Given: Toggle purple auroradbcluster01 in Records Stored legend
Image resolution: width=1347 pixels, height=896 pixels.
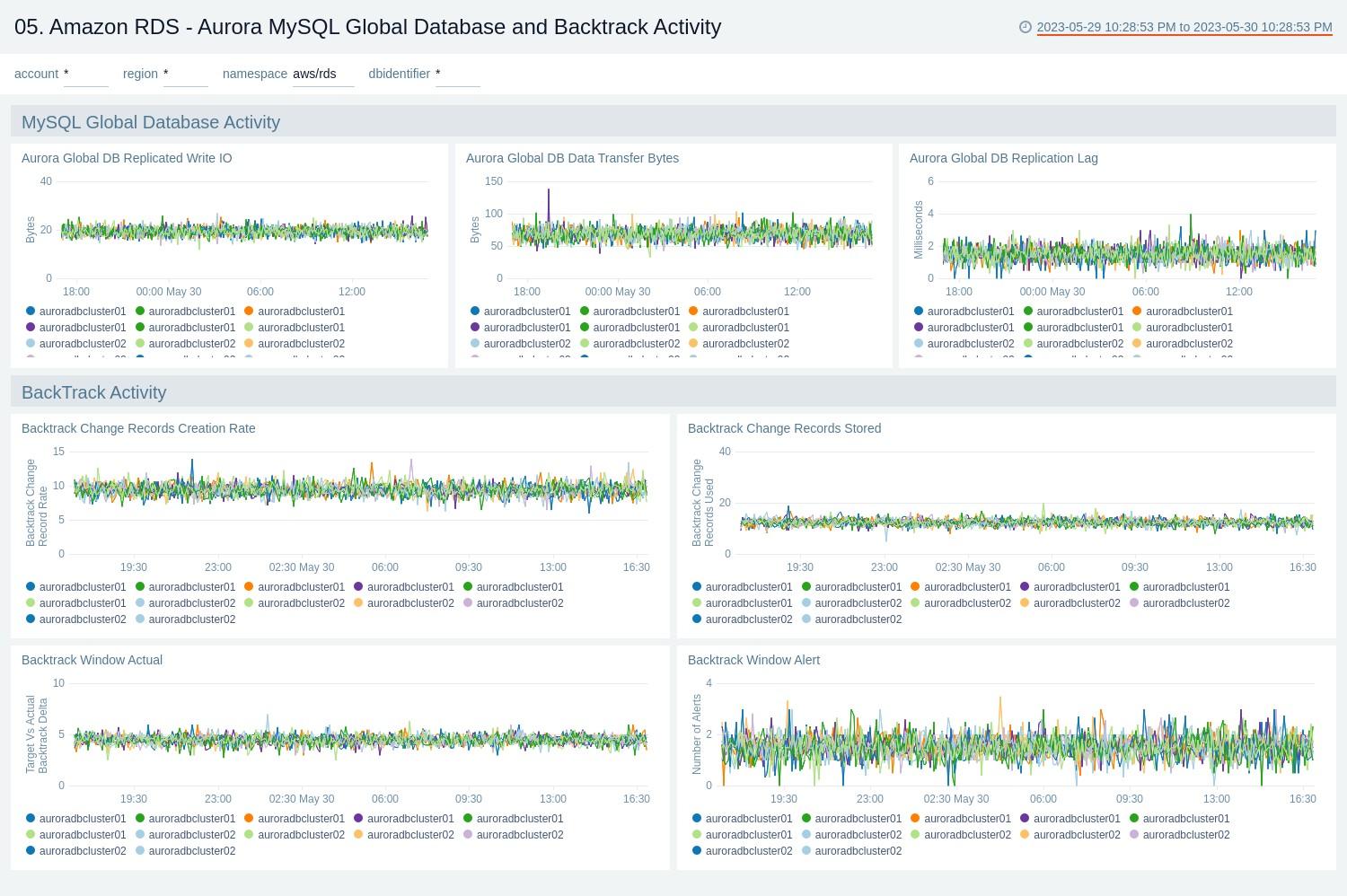Looking at the screenshot, I should coord(1070,587).
